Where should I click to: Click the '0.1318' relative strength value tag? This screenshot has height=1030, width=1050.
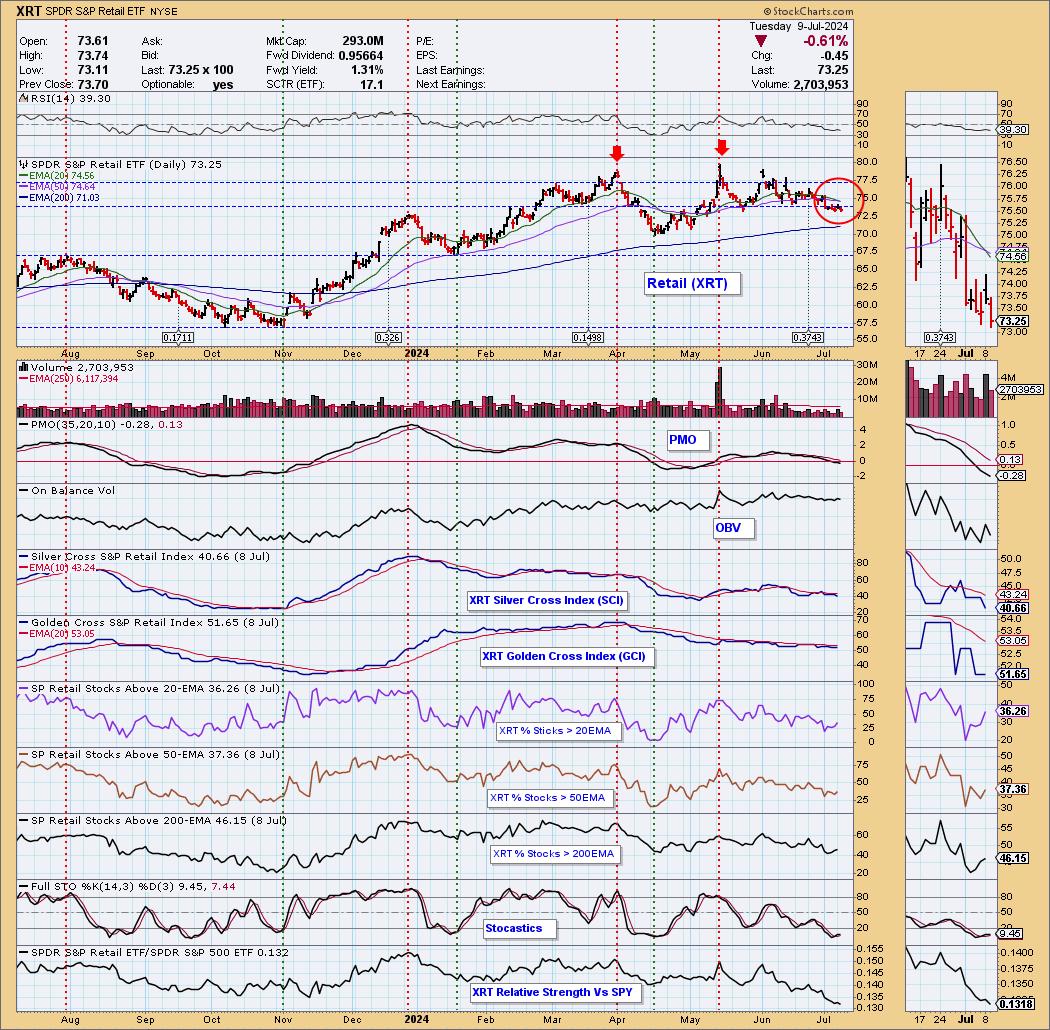pyautogui.click(x=1015, y=1003)
